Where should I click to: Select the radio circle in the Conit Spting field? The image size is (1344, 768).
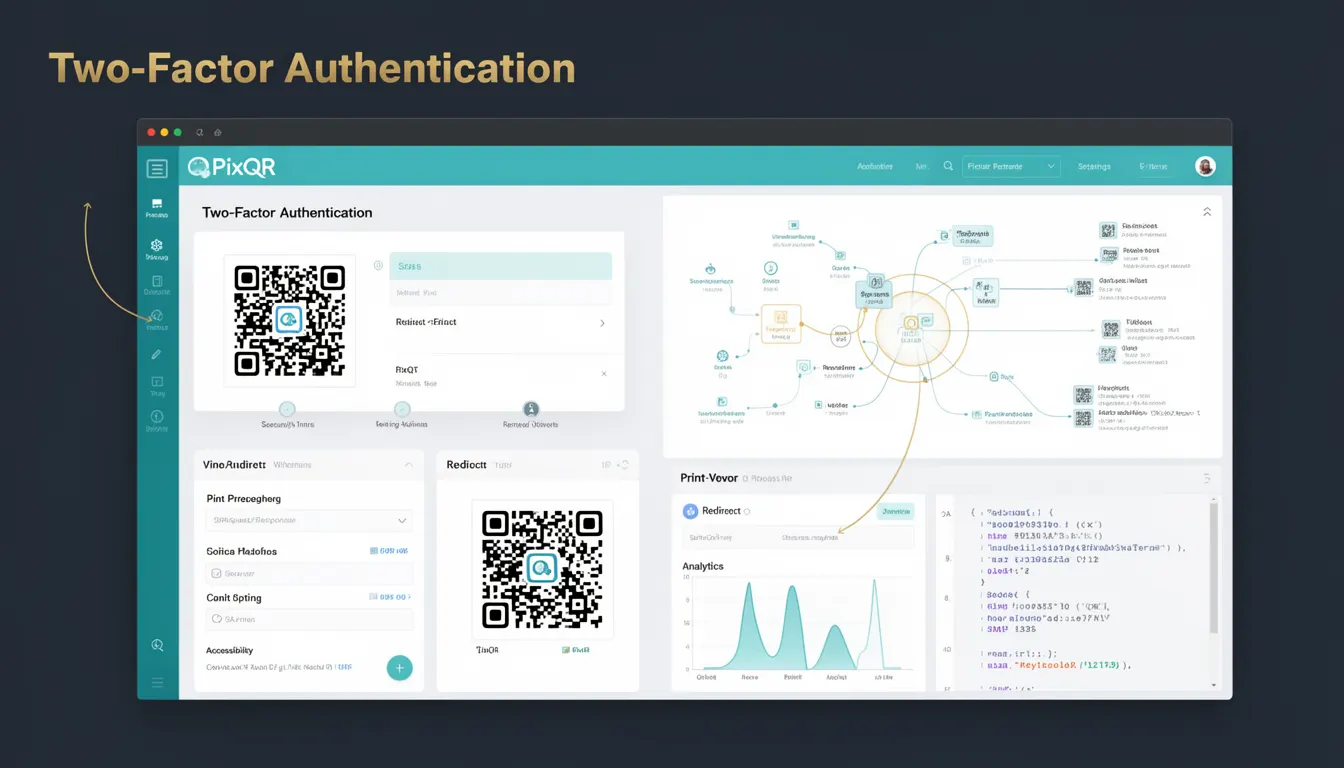(216, 620)
